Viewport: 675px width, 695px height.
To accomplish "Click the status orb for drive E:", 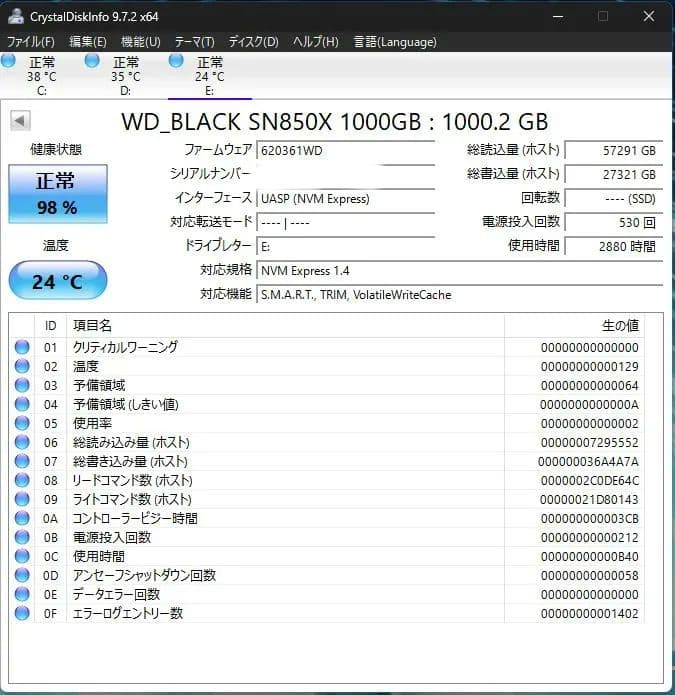I will coord(176,61).
